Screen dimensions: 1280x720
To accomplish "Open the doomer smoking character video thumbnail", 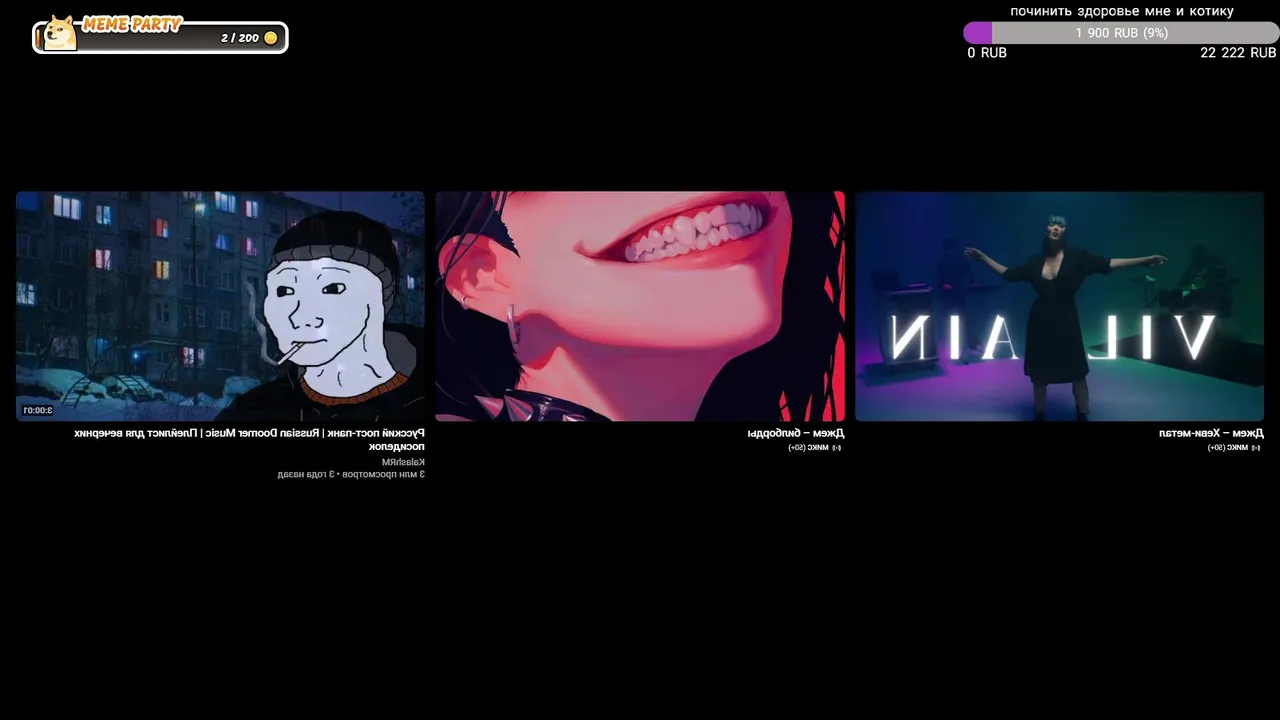I will pos(220,306).
